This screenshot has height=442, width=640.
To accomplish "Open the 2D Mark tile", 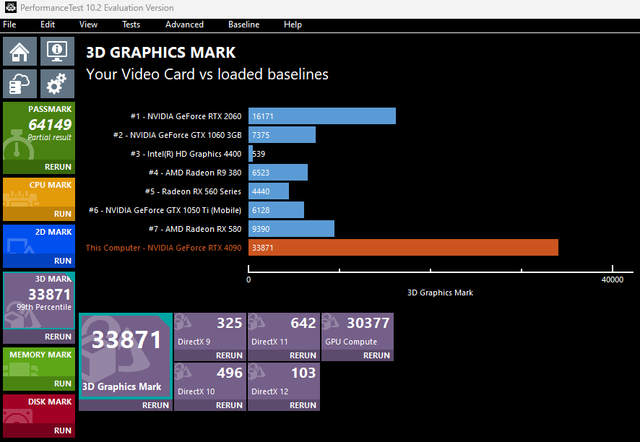I will tap(39, 240).
